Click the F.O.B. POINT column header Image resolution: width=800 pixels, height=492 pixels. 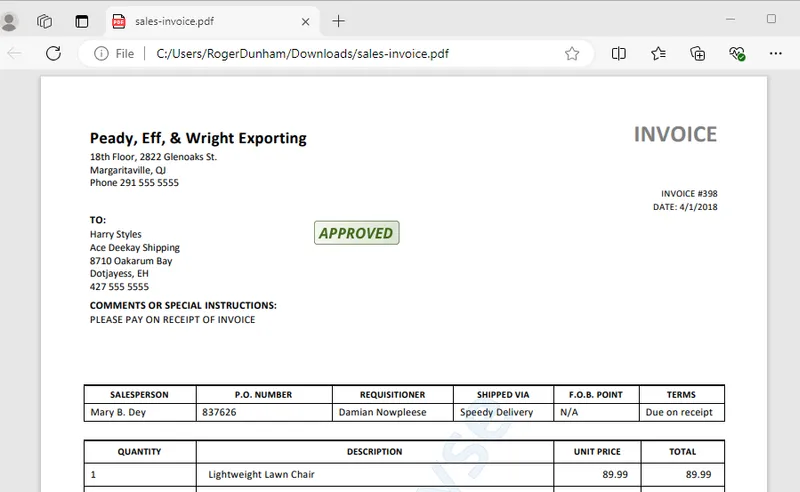(x=596, y=395)
